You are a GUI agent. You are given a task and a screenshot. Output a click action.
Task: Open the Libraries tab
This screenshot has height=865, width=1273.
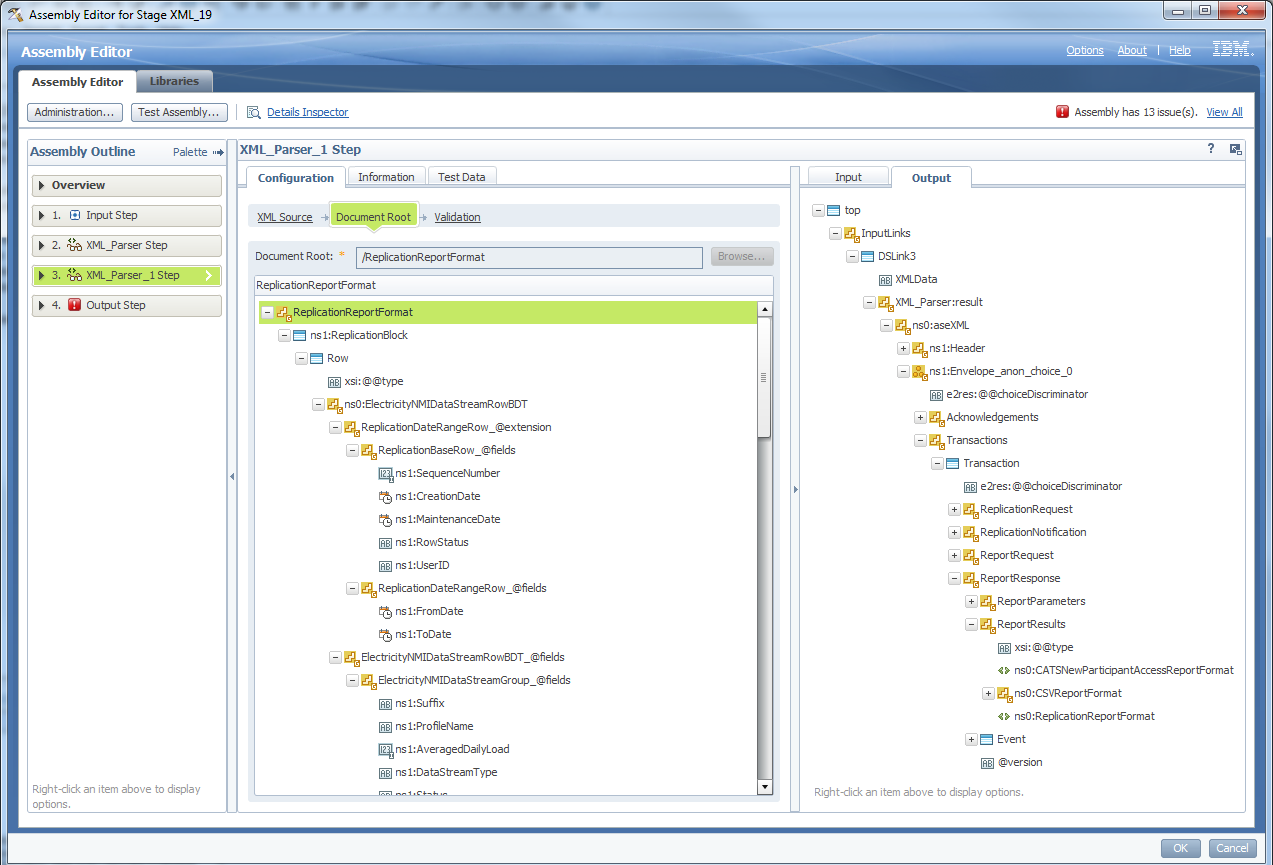point(174,81)
